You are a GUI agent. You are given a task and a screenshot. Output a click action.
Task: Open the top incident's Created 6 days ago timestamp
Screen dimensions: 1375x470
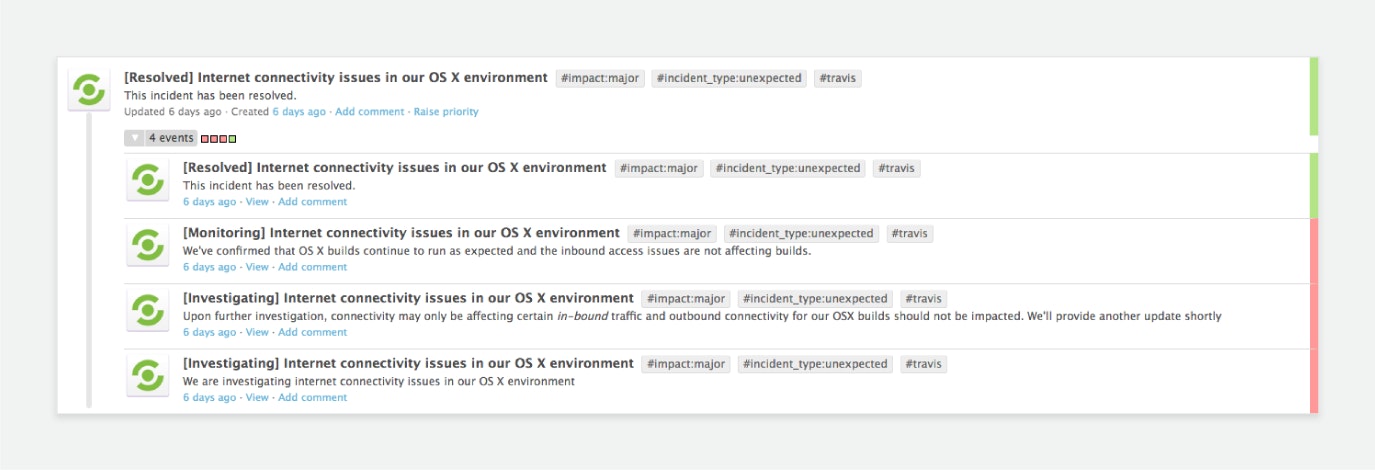[x=299, y=112]
